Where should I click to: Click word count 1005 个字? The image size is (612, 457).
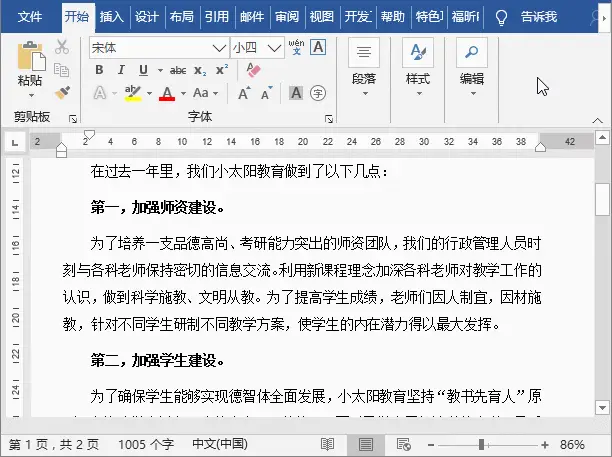coord(146,445)
